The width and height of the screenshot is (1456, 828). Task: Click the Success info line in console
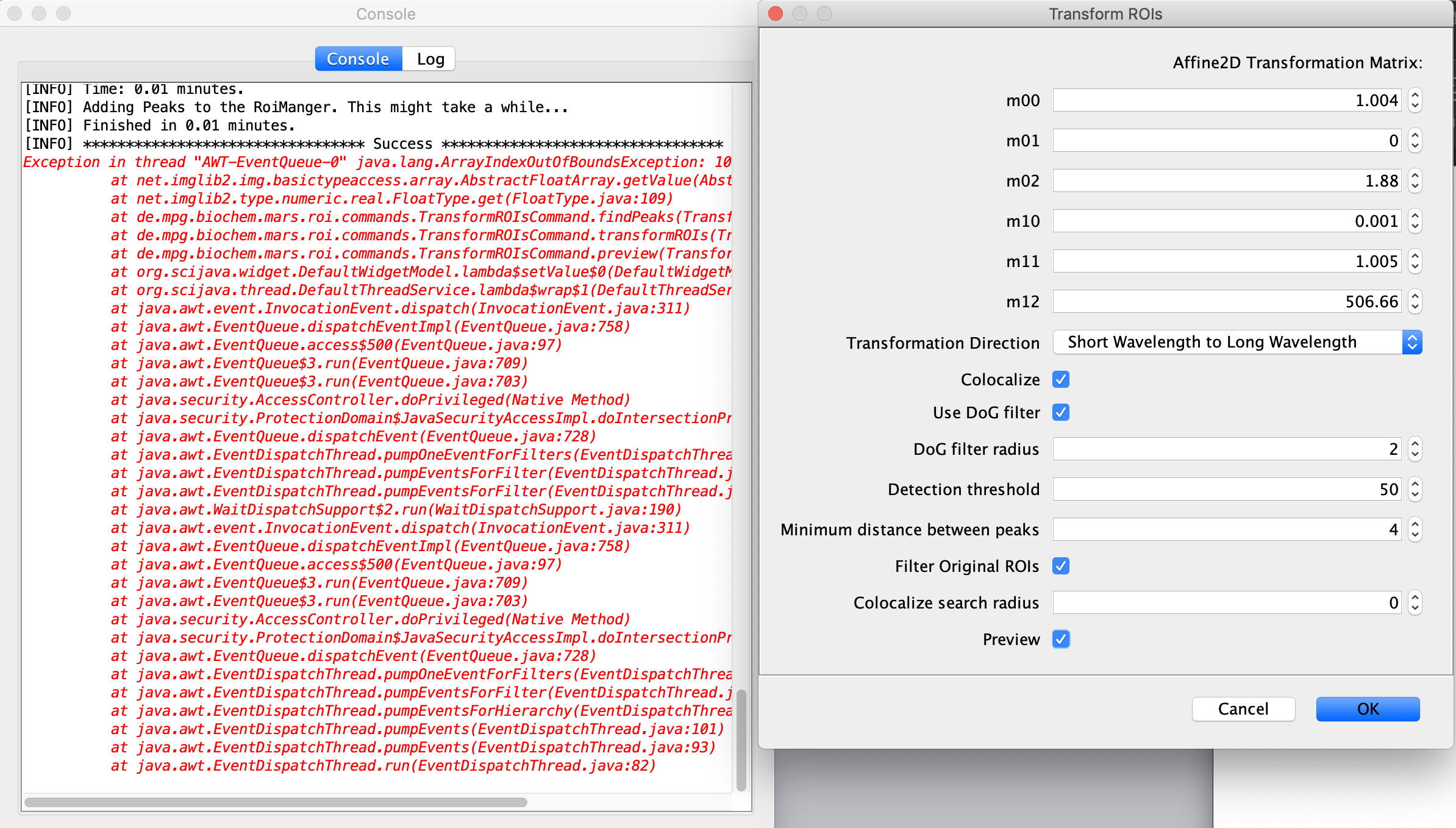click(x=374, y=144)
